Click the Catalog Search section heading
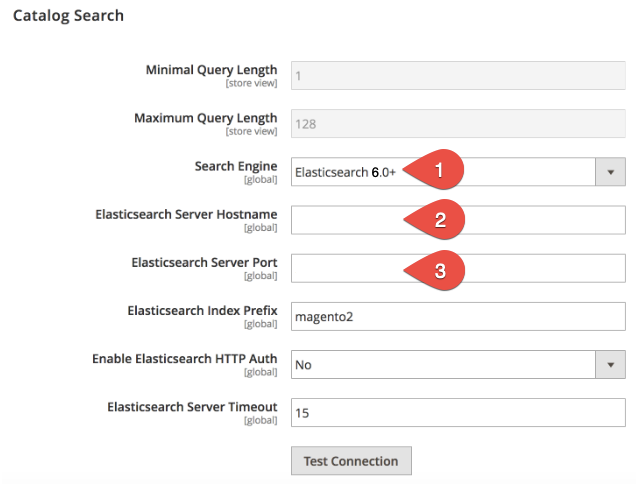Screen dimensions: 636x494 [x=68, y=17]
